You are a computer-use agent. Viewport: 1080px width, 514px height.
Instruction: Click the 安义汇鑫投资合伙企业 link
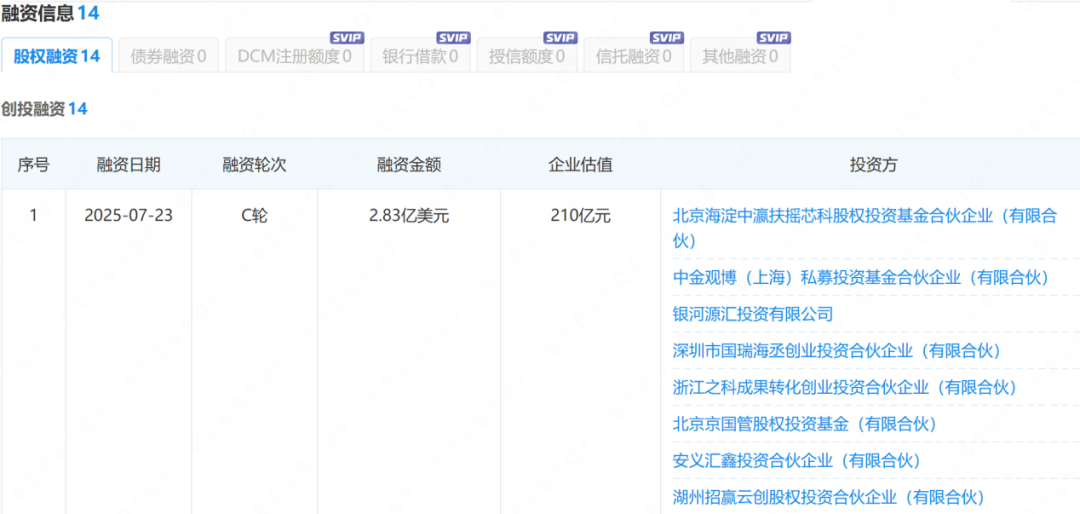[x=796, y=461]
